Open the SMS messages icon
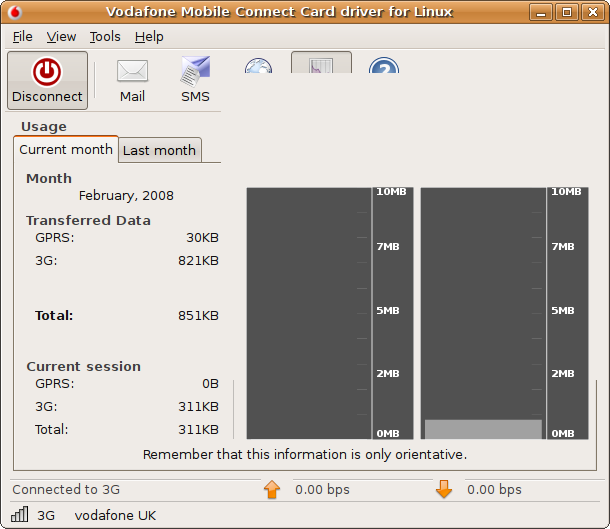610x529 pixels. click(x=195, y=80)
